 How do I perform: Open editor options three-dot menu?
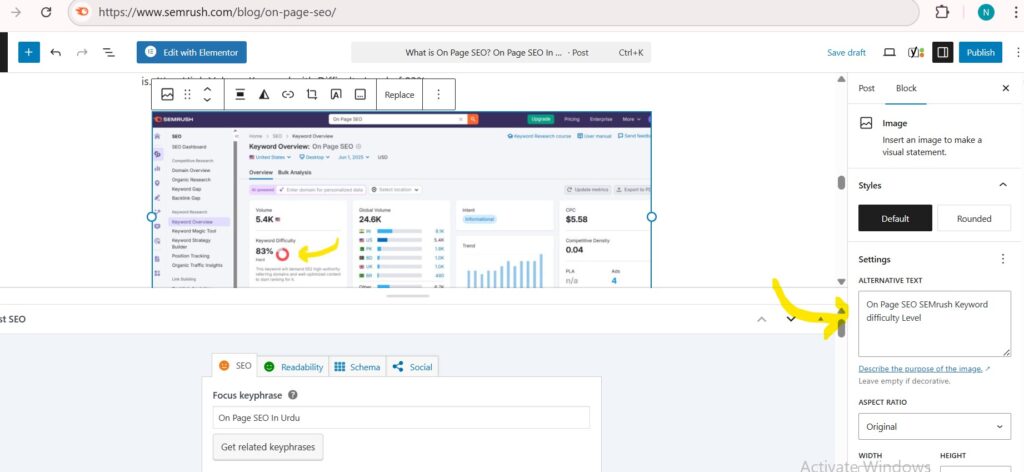coord(1017,52)
